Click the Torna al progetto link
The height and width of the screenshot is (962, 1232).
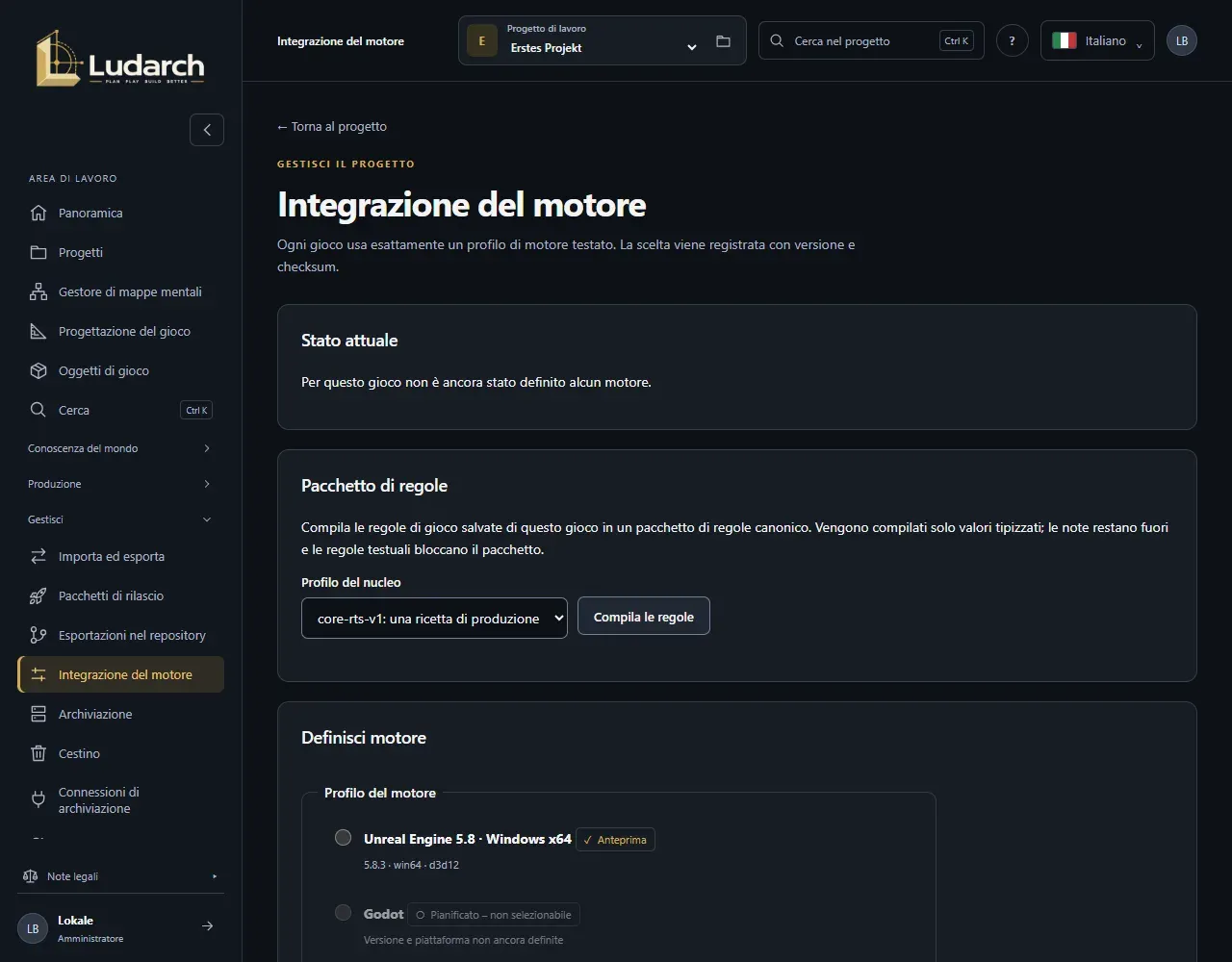click(332, 126)
